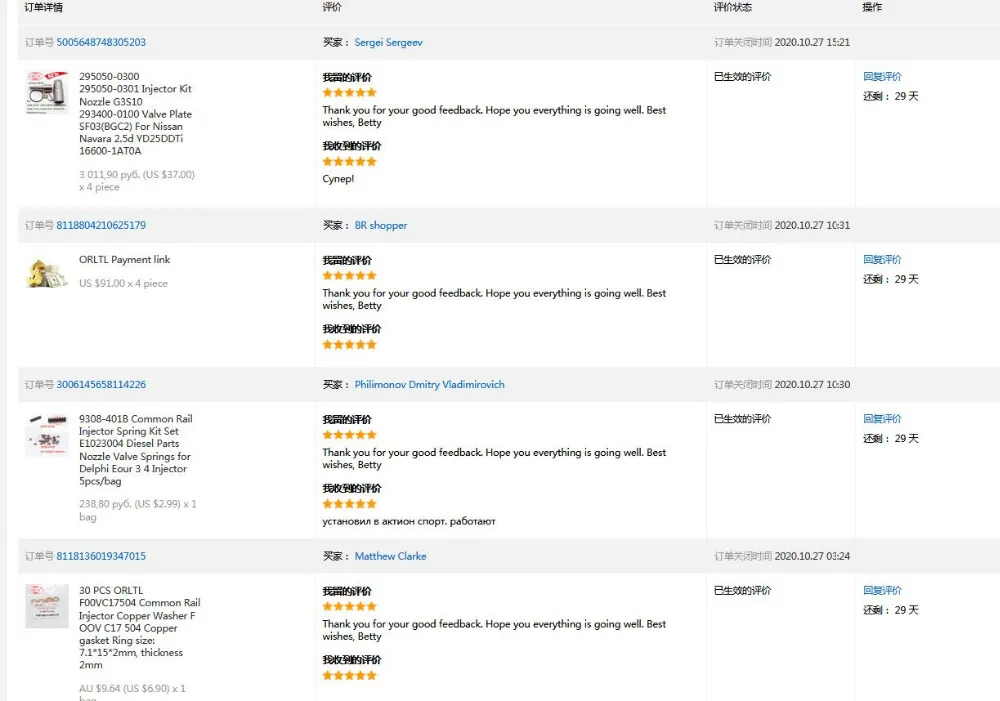Reply to BR shopper's review
The width and height of the screenshot is (1000, 701).
coord(882,260)
